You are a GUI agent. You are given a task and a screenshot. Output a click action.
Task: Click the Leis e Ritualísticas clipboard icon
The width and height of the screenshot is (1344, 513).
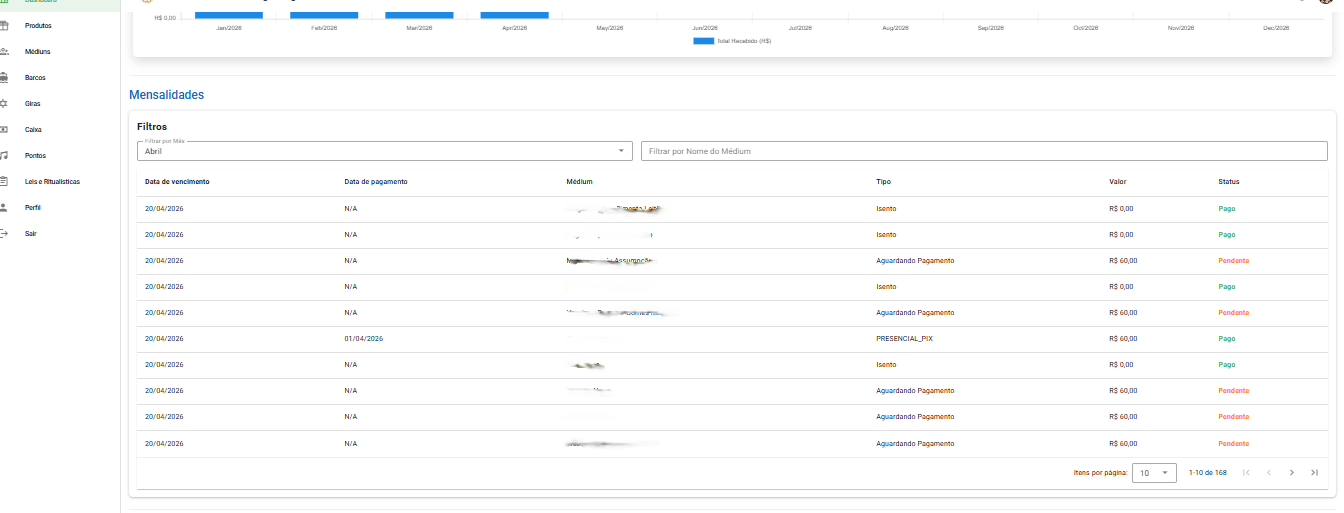point(4,181)
